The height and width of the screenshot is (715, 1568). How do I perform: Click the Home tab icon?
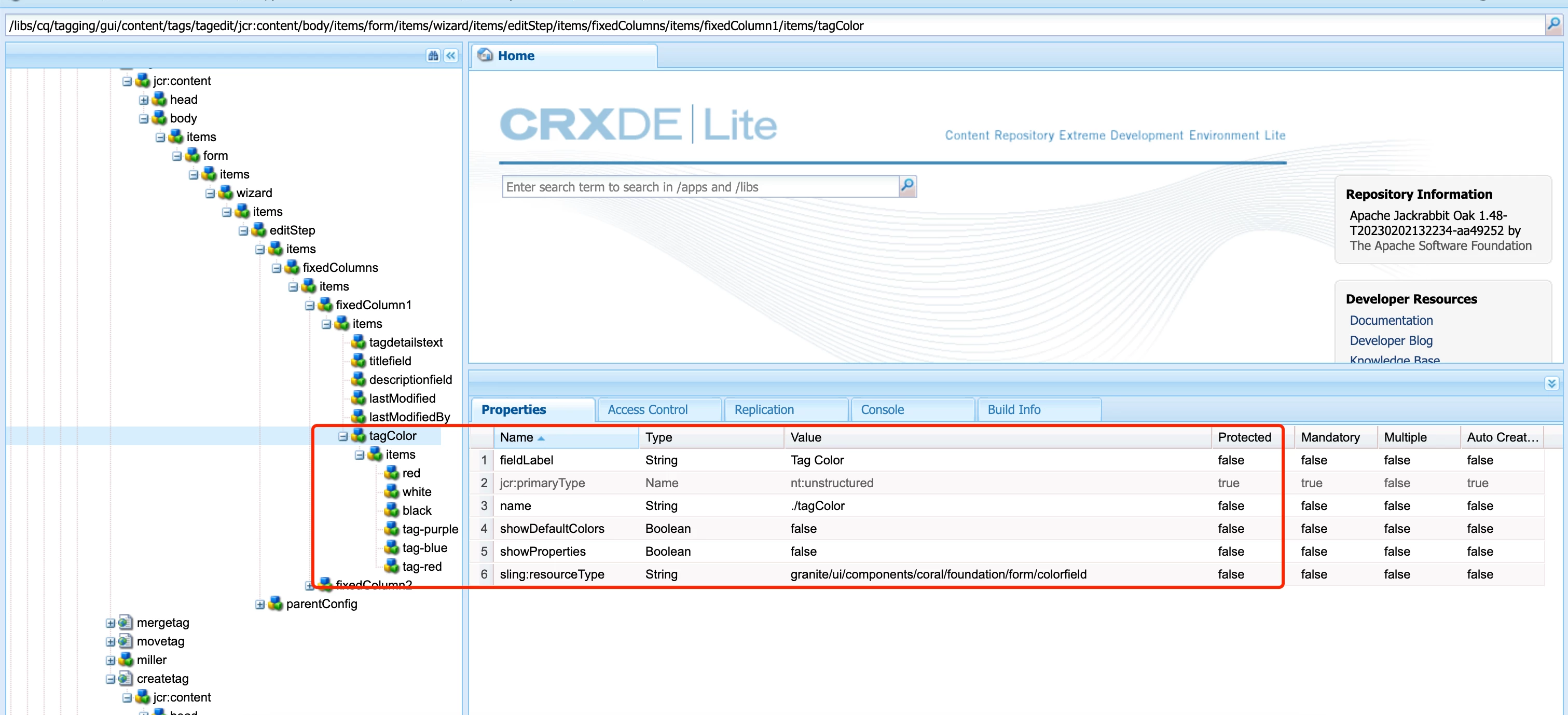[485, 56]
